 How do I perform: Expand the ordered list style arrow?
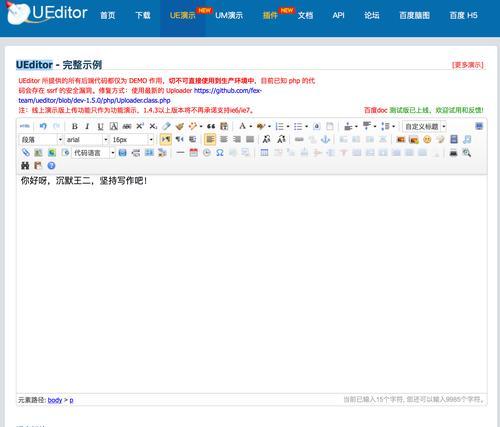point(288,126)
